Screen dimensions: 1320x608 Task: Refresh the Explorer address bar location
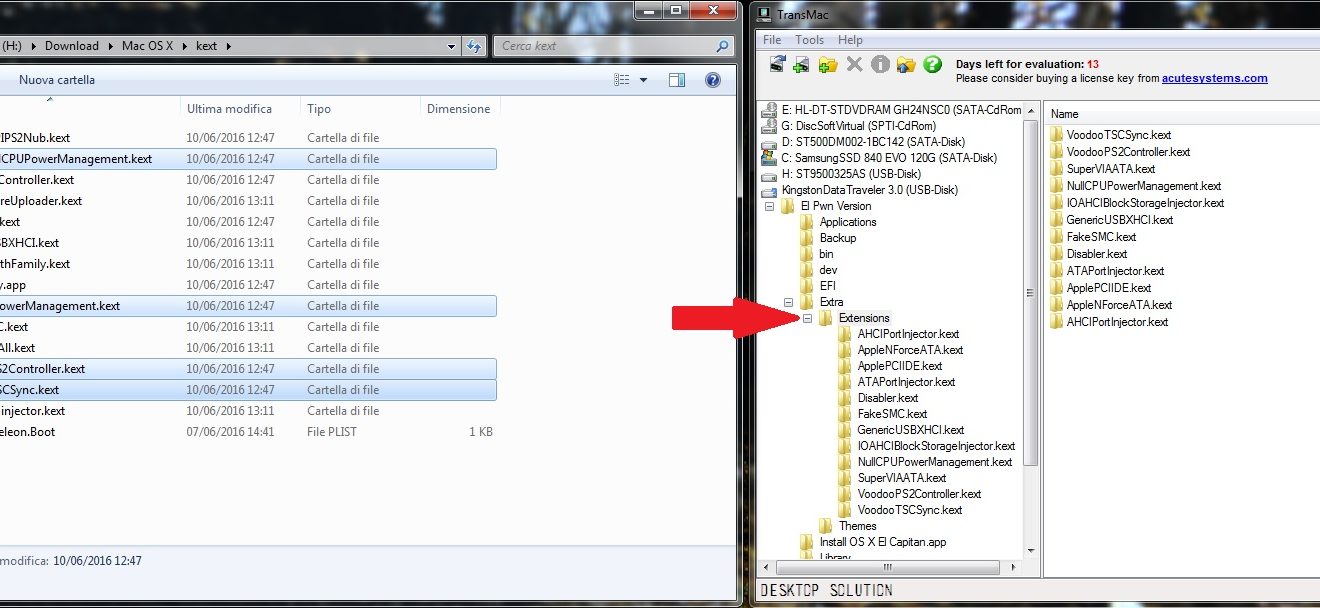coord(473,46)
